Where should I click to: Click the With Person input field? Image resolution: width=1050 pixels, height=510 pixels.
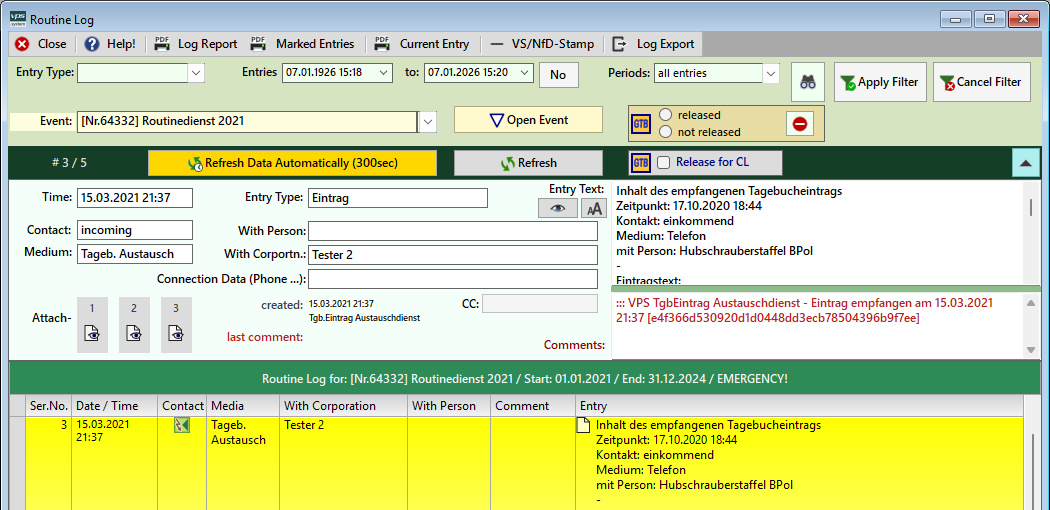[453, 231]
